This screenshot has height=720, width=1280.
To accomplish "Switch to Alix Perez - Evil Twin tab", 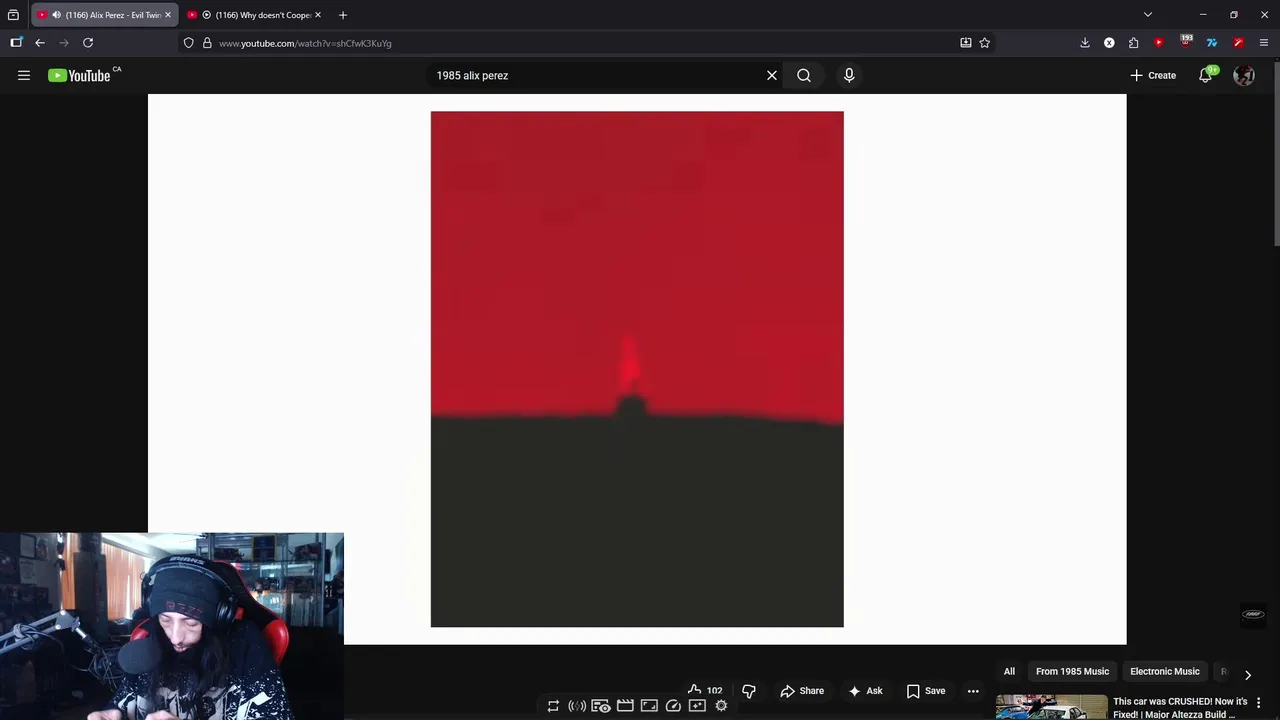I will click(x=104, y=15).
